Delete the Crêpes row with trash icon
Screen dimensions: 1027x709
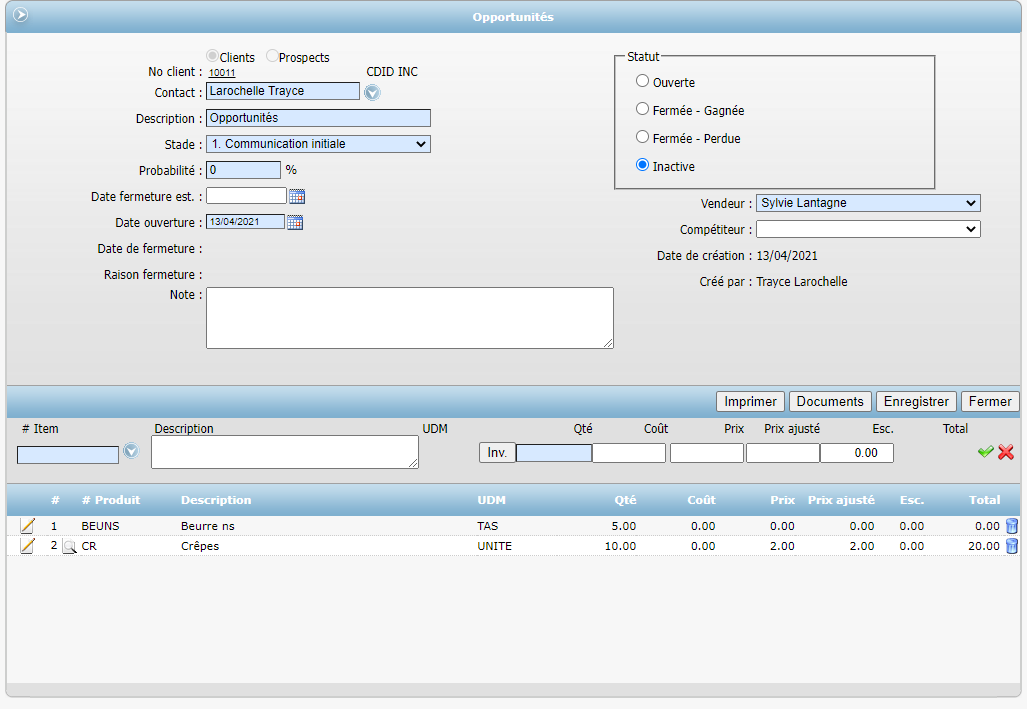[x=1012, y=546]
